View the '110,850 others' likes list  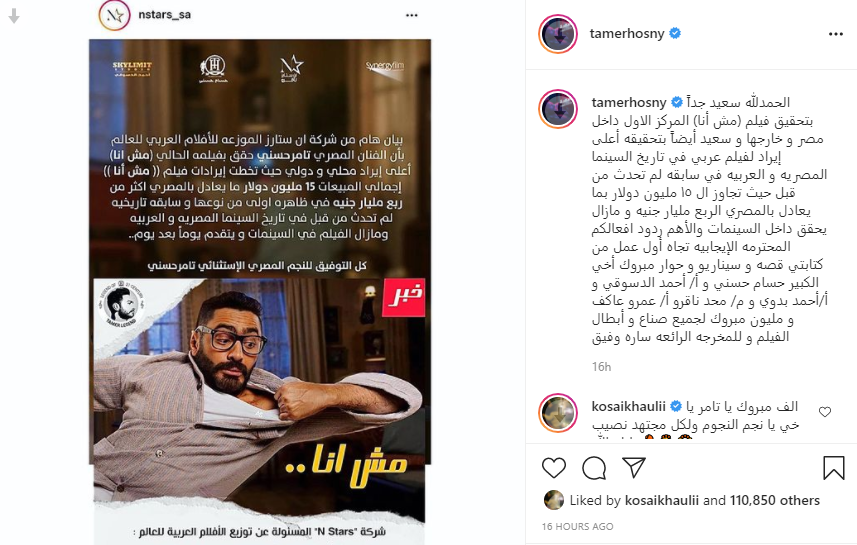tap(774, 500)
